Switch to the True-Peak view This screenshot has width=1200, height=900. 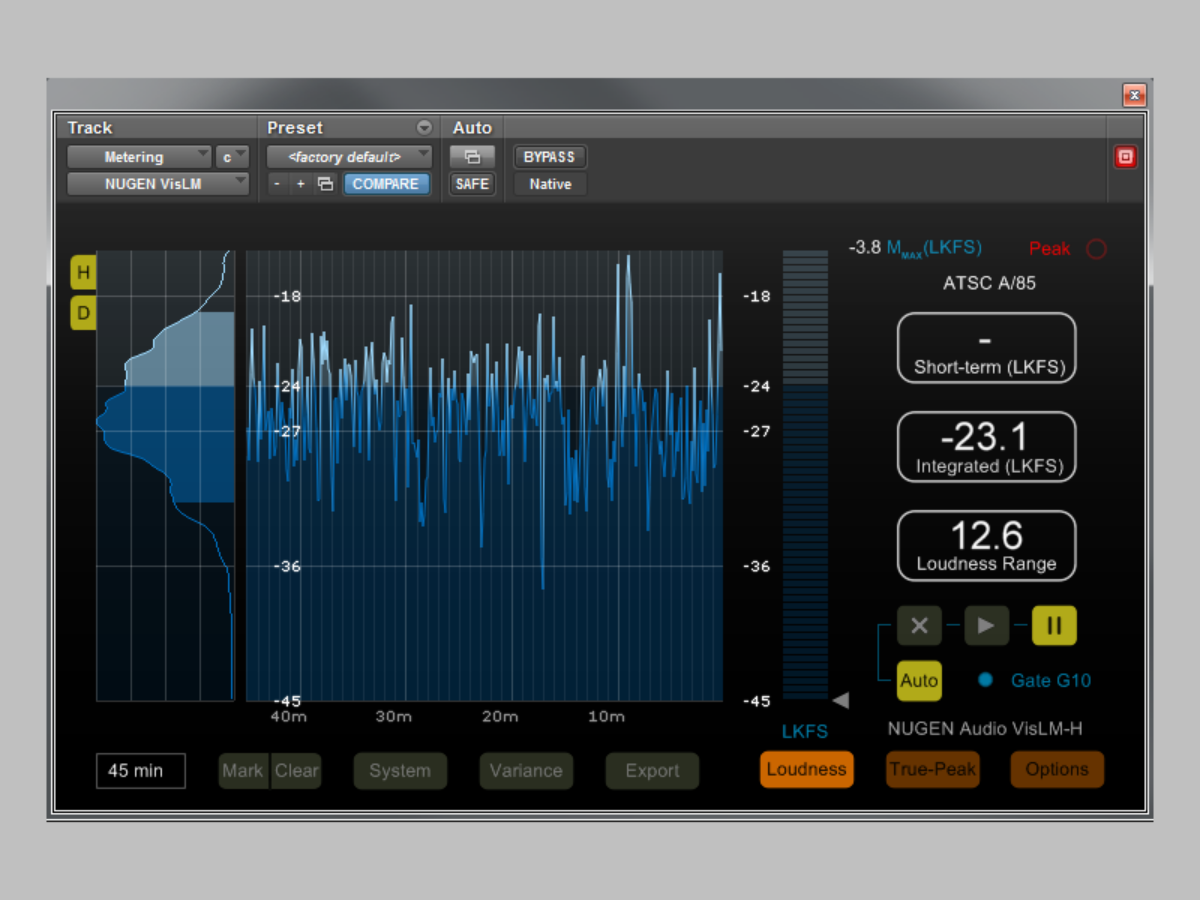coord(932,769)
